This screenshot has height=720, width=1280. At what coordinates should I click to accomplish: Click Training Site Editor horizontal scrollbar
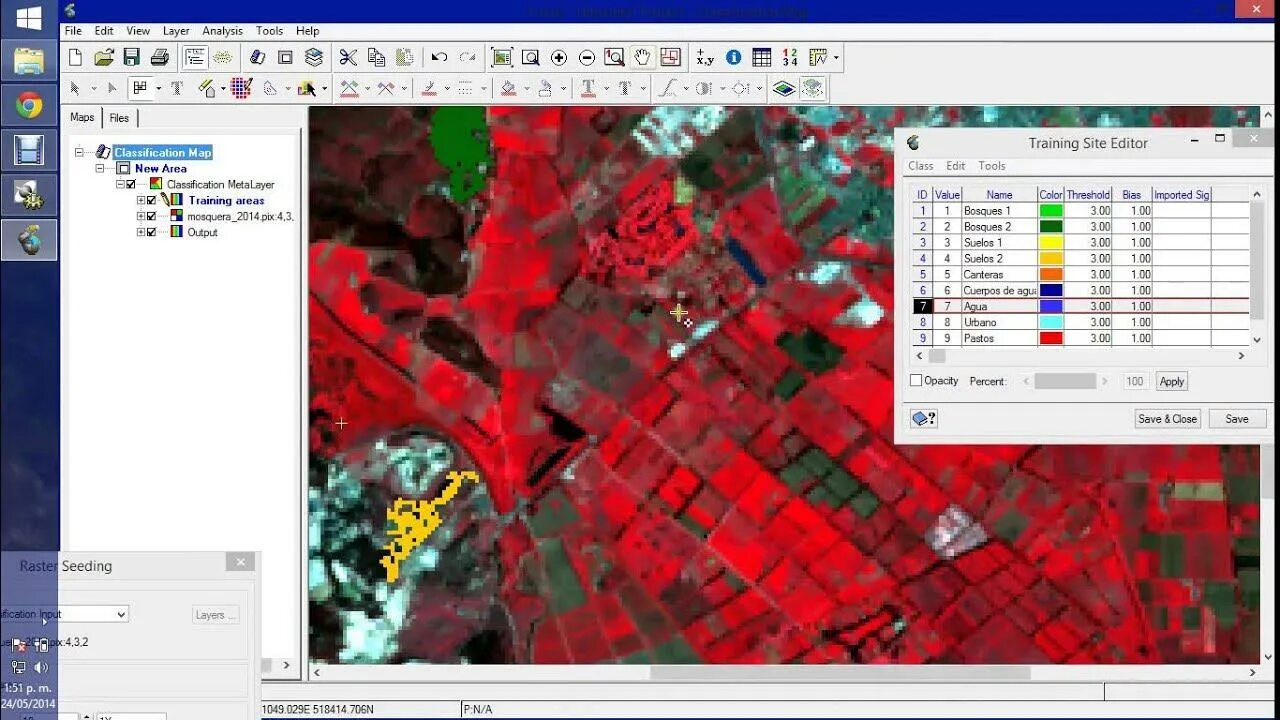point(1082,356)
